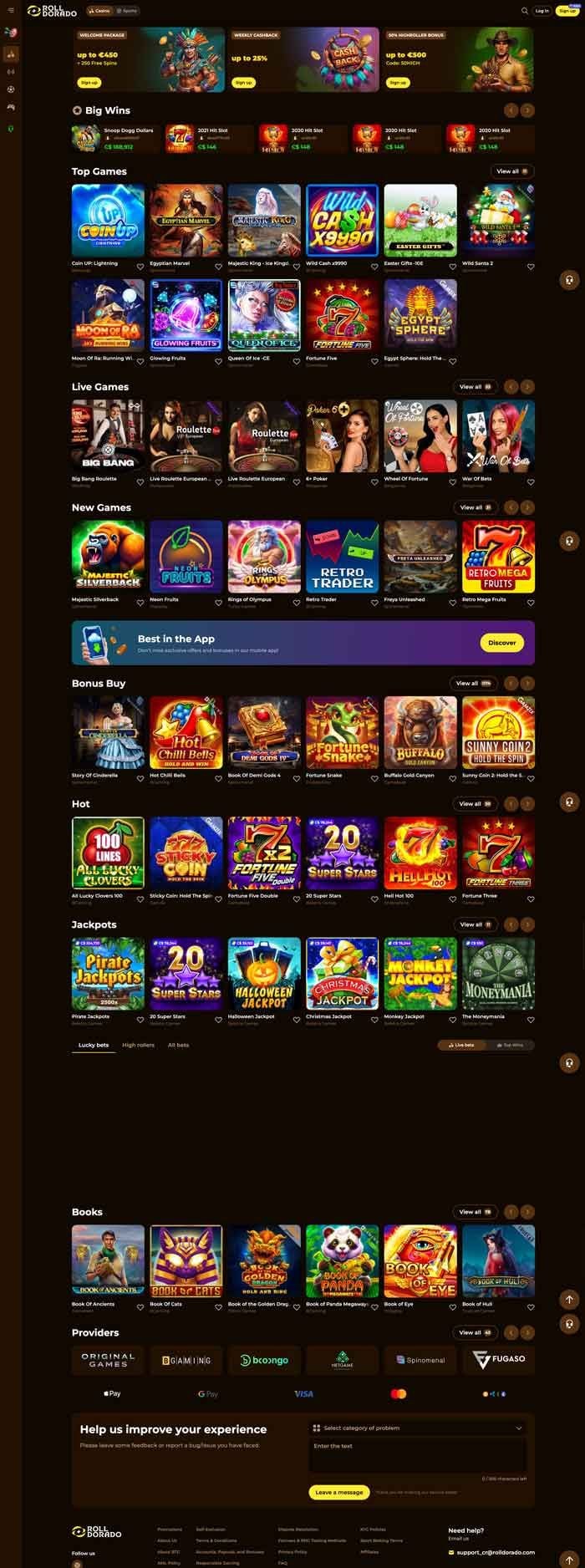Expand Providers with View all
The image size is (585, 1568).
474,1332
